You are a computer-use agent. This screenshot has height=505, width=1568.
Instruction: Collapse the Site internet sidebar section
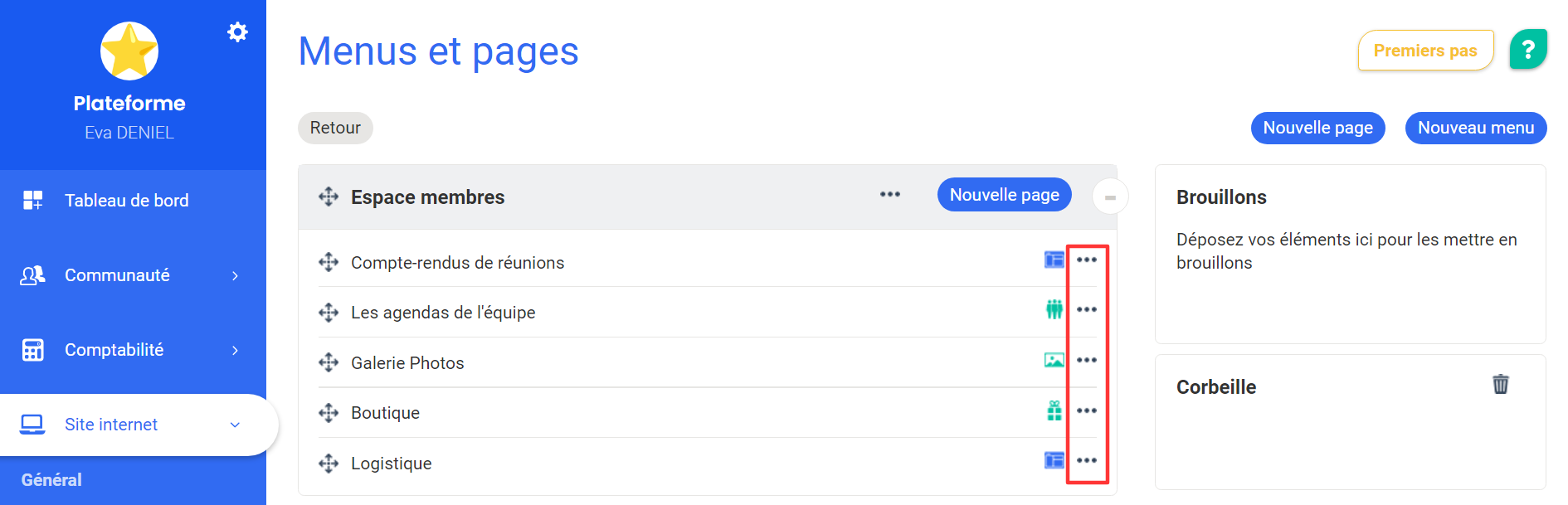[x=235, y=425]
